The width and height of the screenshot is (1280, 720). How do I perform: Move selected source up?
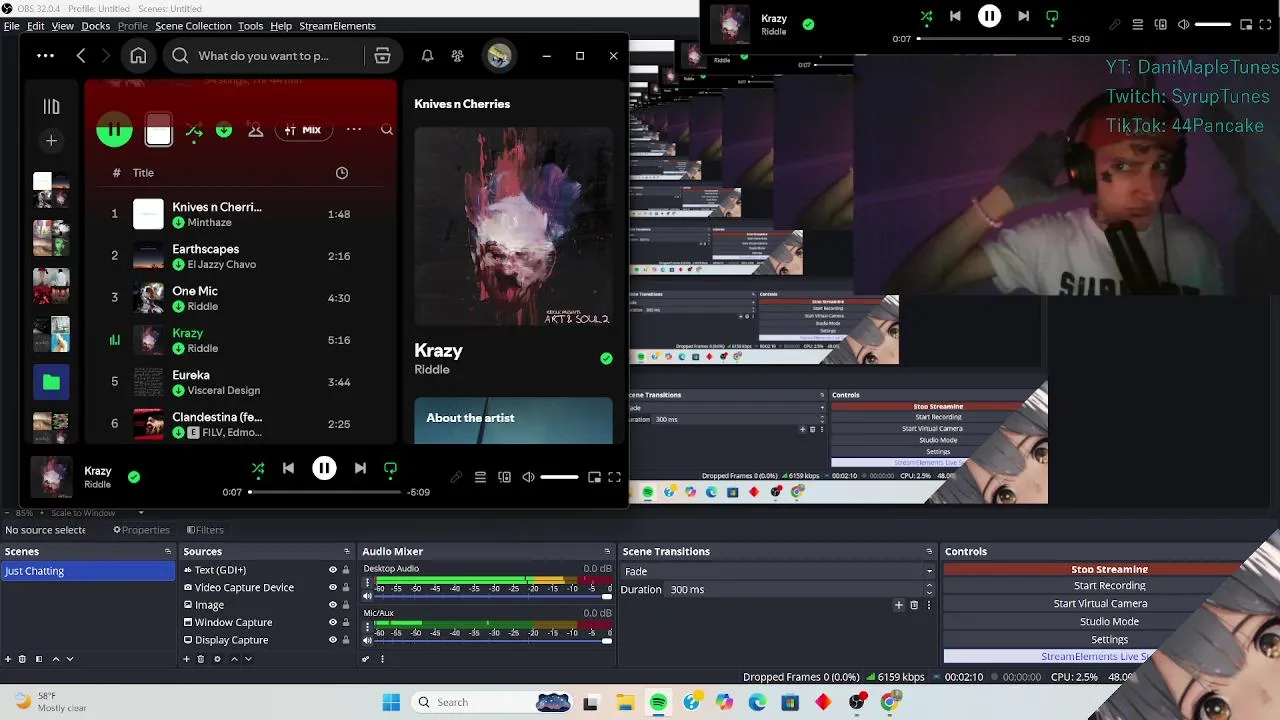(235, 659)
